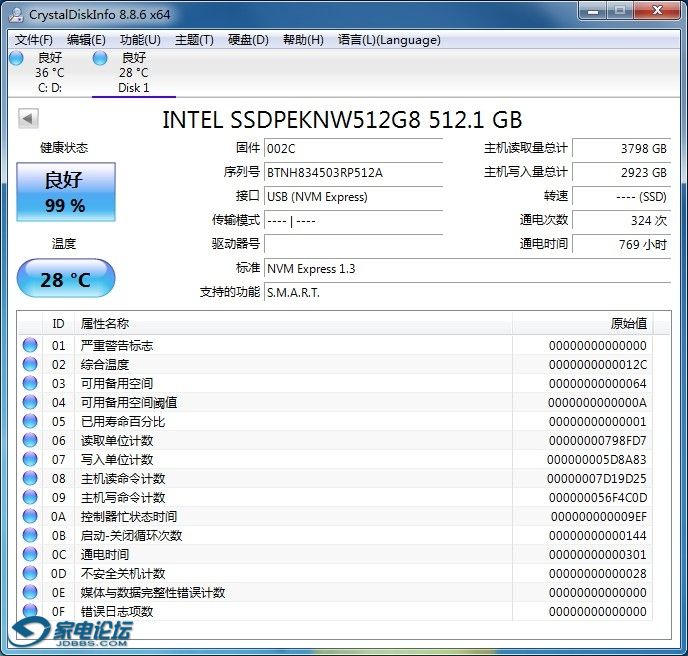Click the 28 °C temperature button
Screen dimensions: 688x656
coord(66,278)
